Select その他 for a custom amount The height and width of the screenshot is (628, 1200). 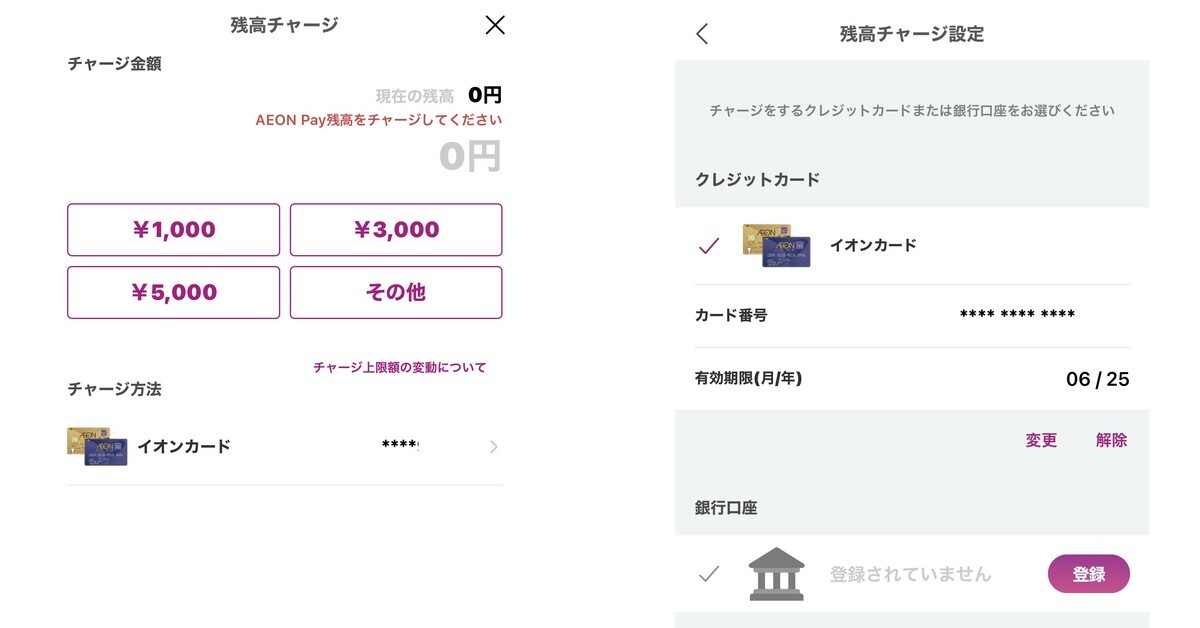coord(396,292)
